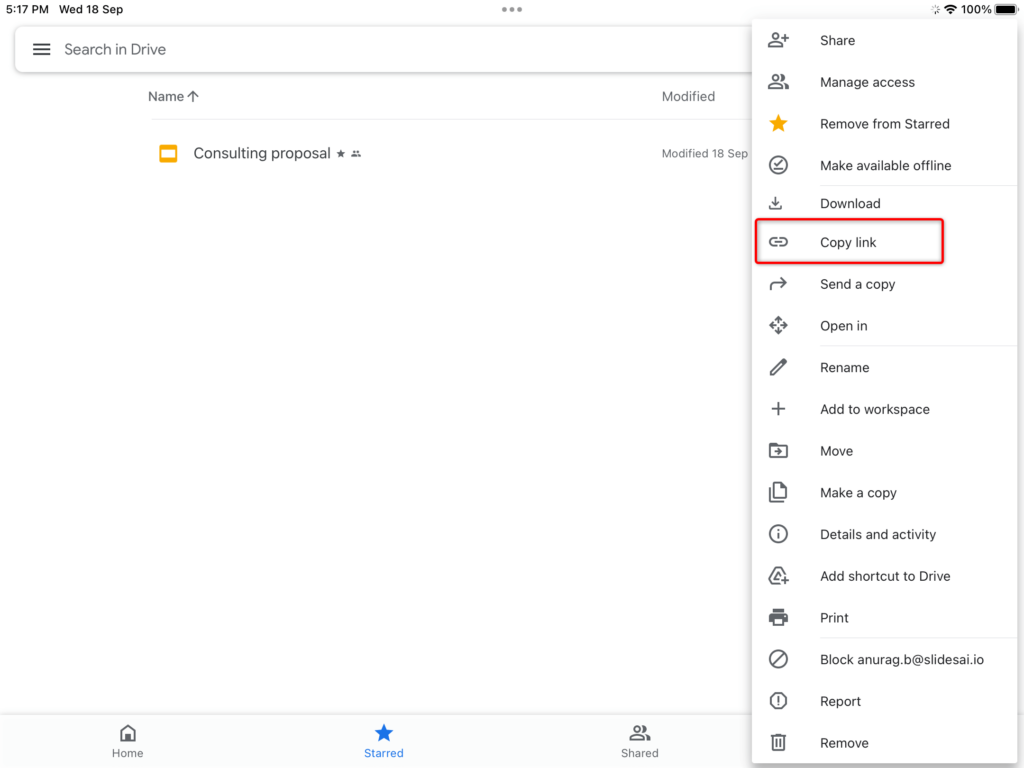Open the Shared tab
The width and height of the screenshot is (1024, 768).
pyautogui.click(x=639, y=740)
